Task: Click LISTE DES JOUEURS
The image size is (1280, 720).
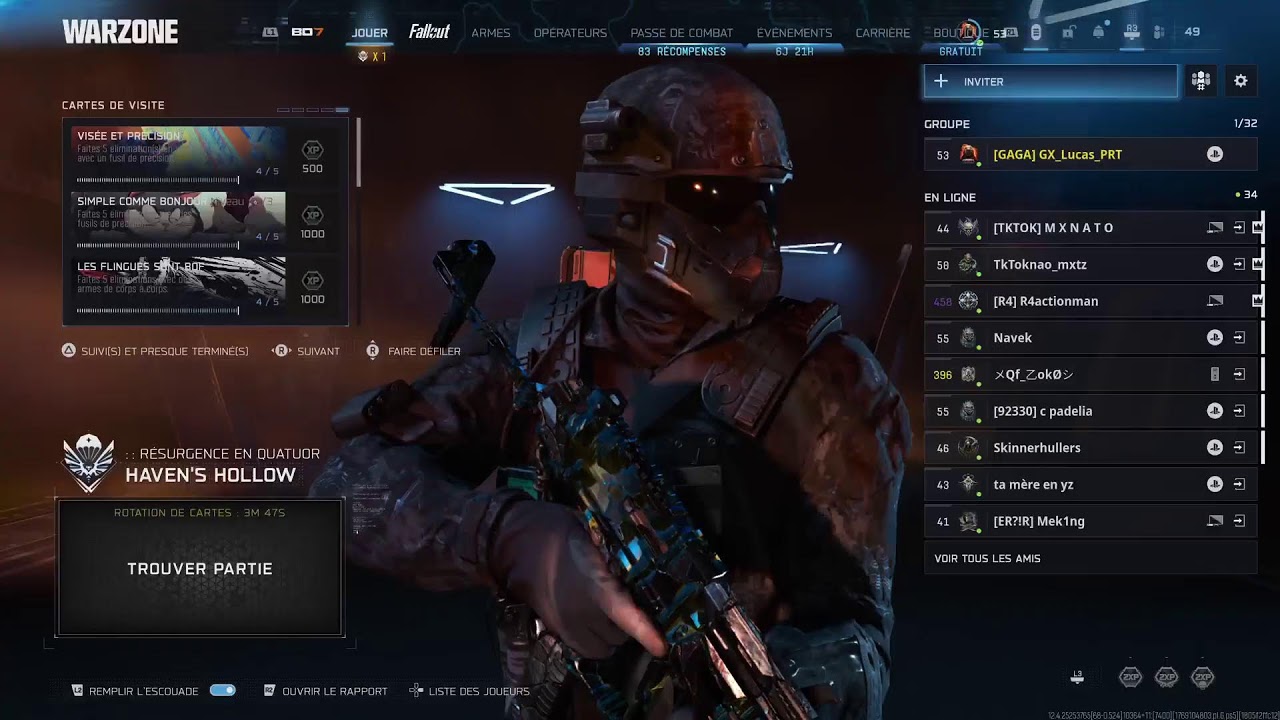Action: [x=479, y=691]
